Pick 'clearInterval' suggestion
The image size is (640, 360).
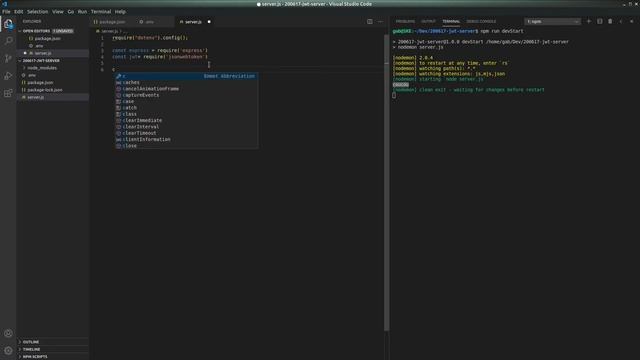coord(186,127)
